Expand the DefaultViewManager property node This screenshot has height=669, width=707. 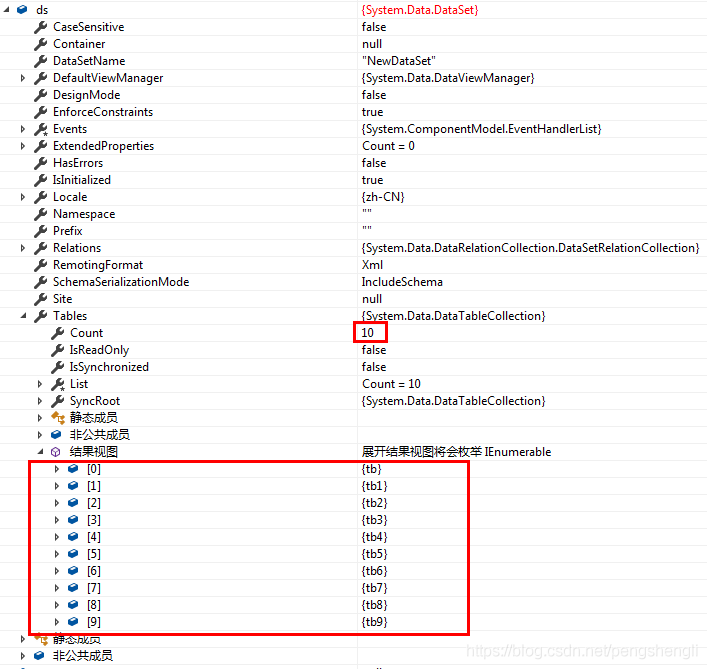coord(23,78)
